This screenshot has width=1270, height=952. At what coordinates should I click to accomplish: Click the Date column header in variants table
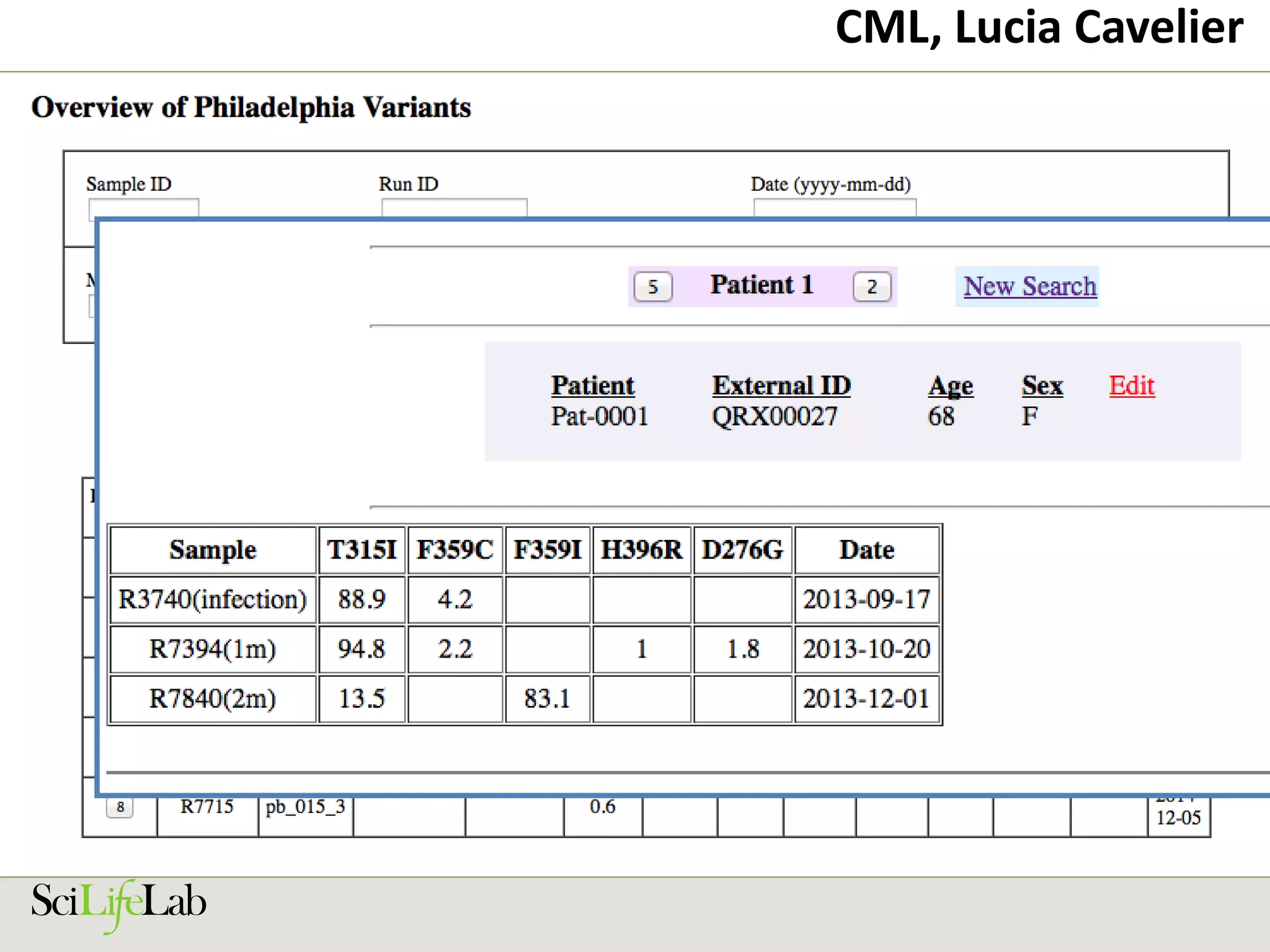tap(867, 550)
